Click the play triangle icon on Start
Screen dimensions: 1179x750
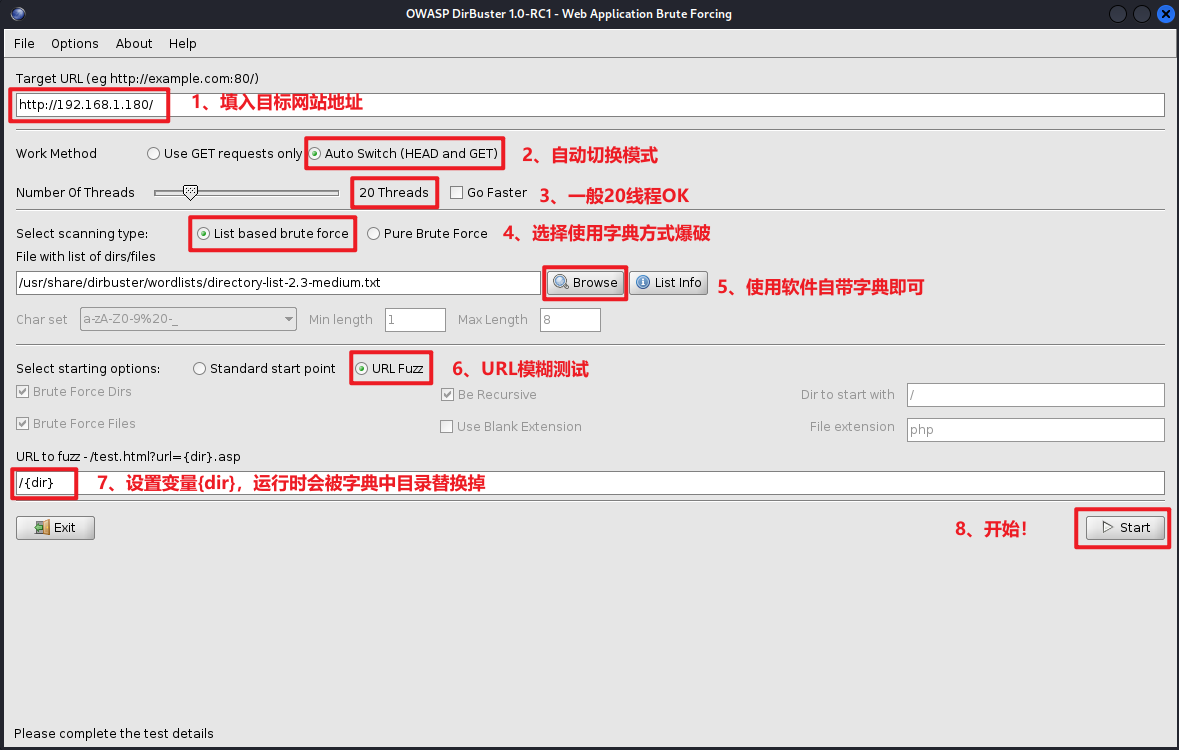point(1108,527)
